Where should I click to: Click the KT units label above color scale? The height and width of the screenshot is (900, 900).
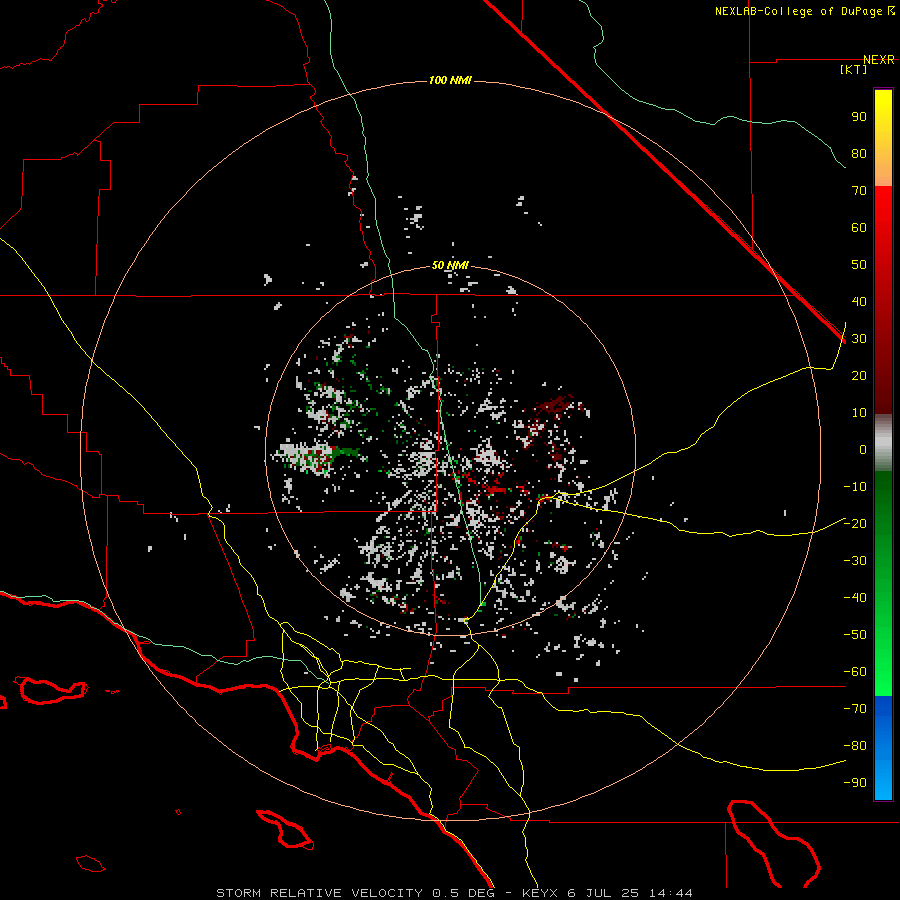[854, 69]
